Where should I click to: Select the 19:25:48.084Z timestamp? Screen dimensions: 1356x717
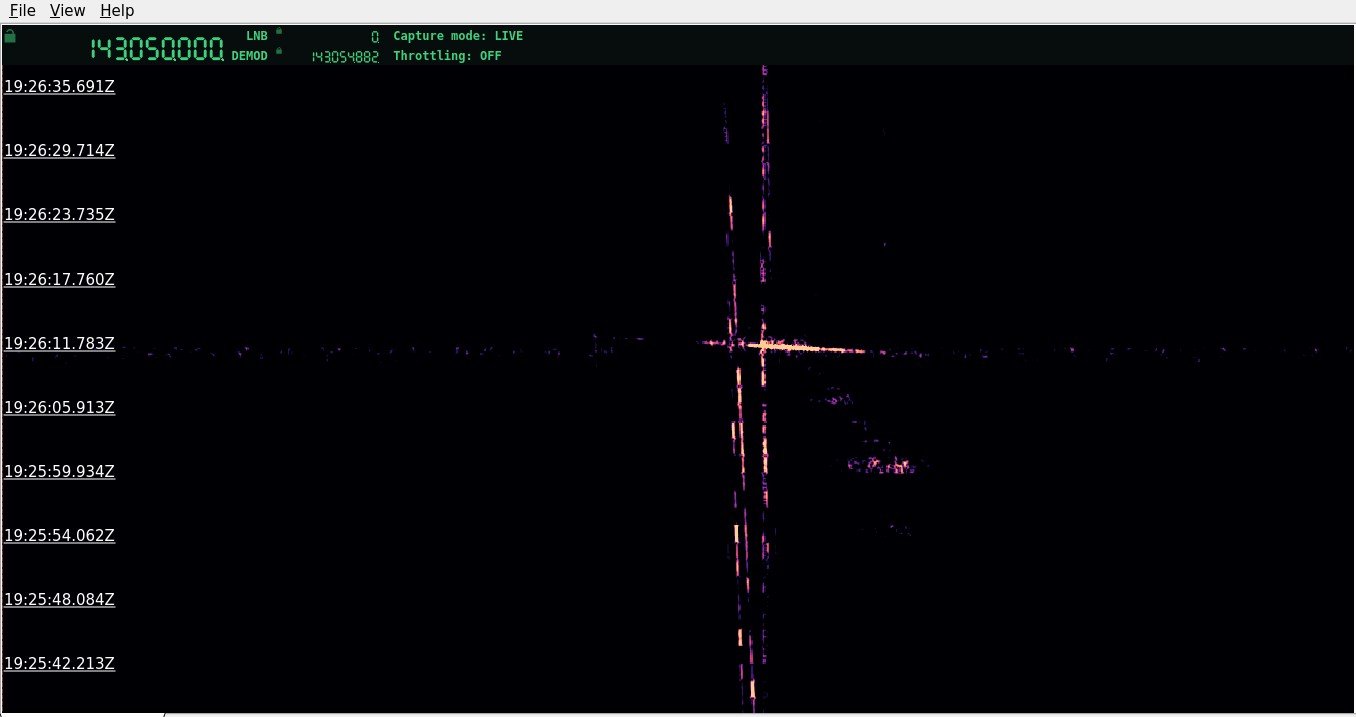[x=60, y=599]
